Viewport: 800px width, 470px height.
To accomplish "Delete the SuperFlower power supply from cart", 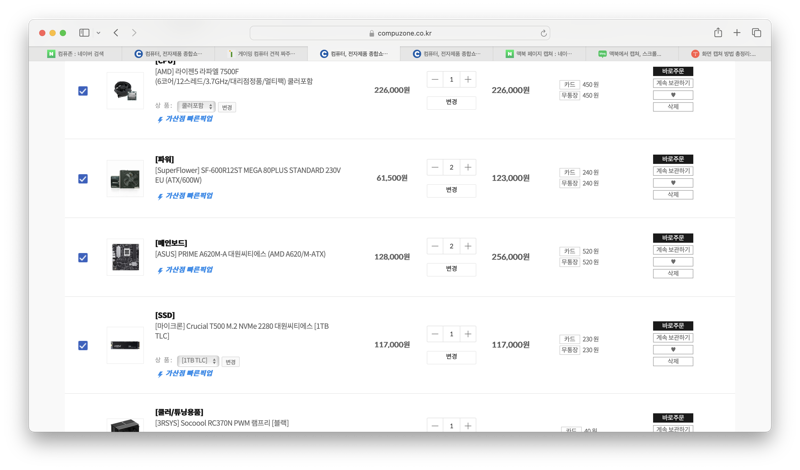I will 673,194.
